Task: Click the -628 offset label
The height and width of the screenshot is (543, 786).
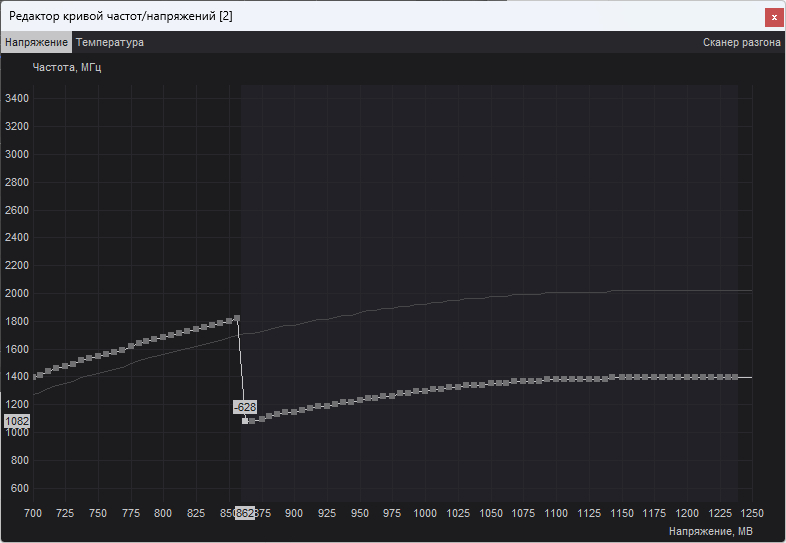Action: point(245,407)
